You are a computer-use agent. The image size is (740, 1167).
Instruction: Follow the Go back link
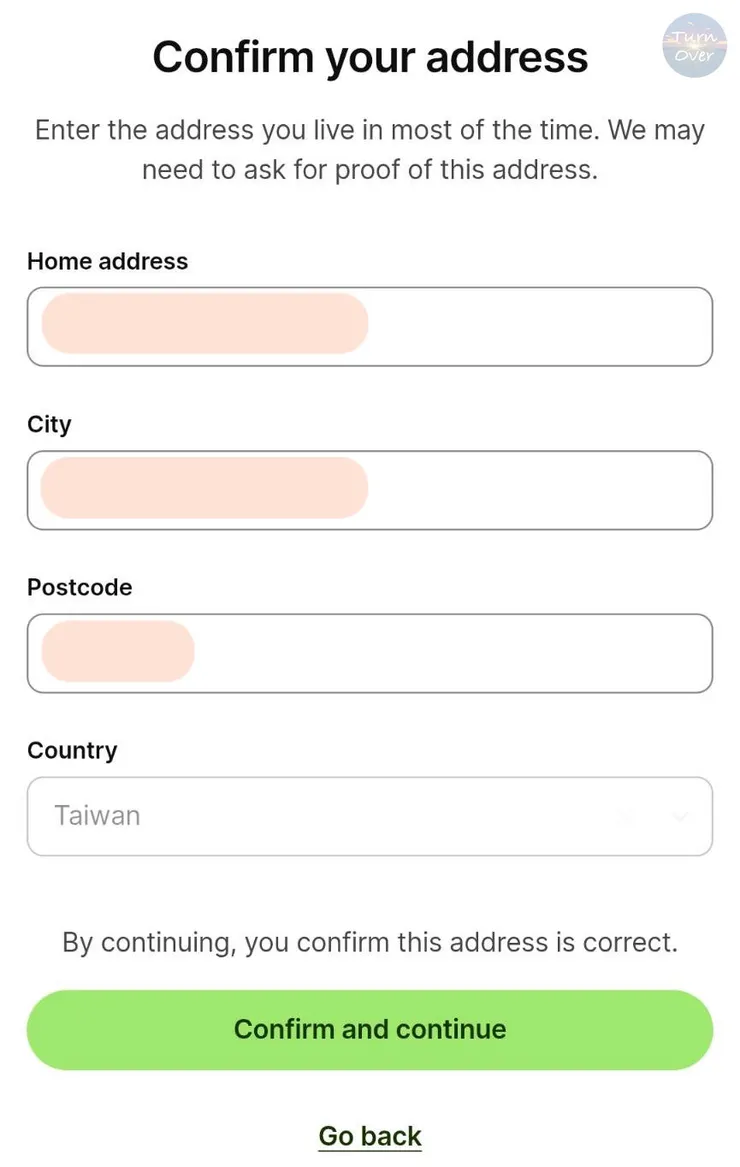point(370,1136)
